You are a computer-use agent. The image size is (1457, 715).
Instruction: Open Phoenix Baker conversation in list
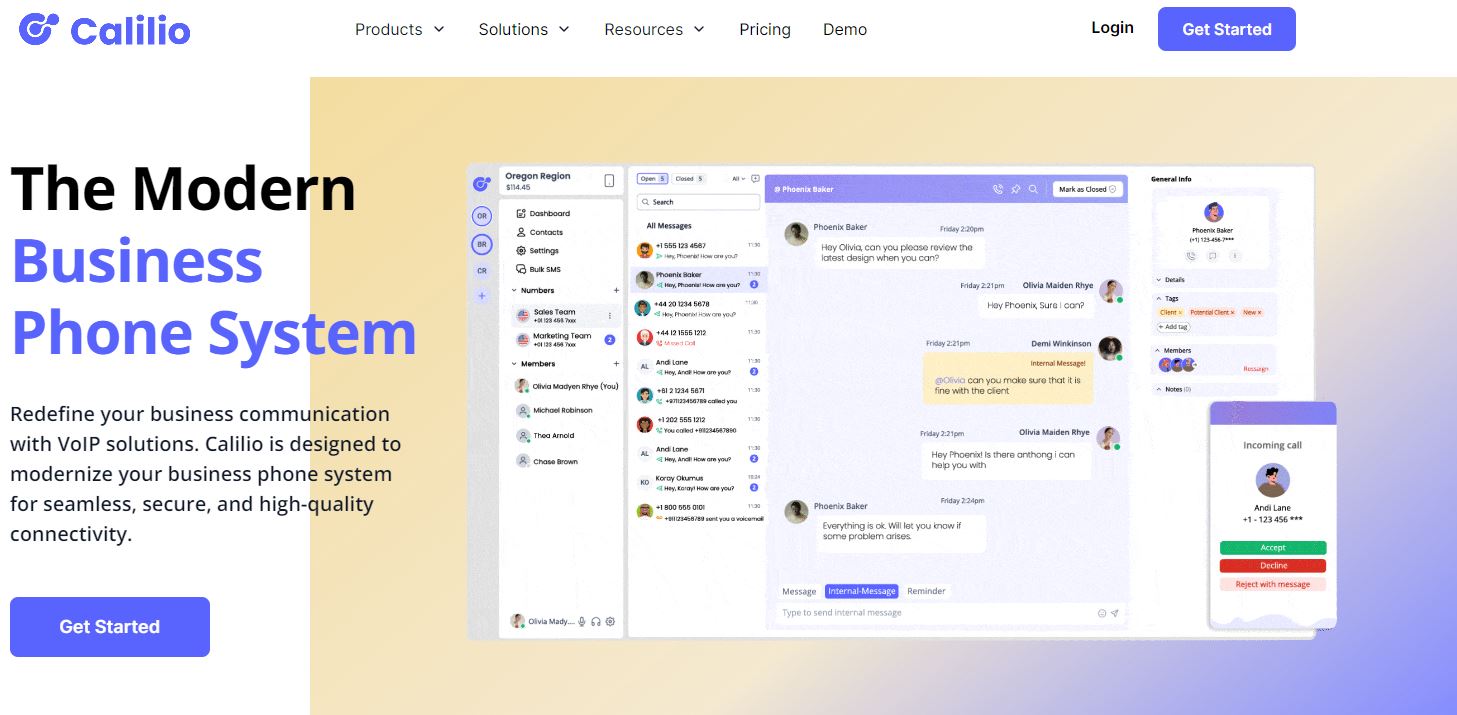click(x=698, y=279)
